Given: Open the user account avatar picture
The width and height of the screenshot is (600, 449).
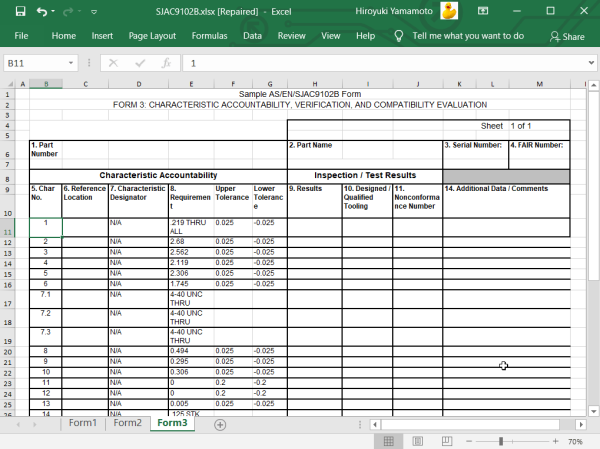Looking at the screenshot, I should click(x=450, y=11).
